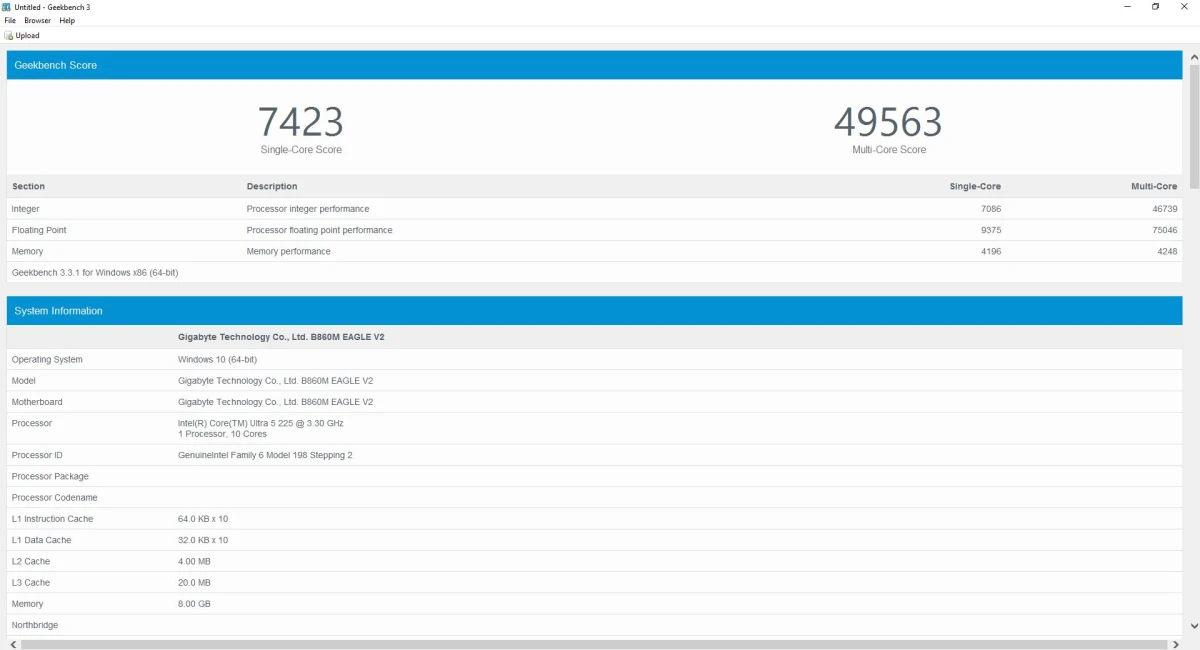Click L2 Cache value 4.00 MB

click(194, 562)
